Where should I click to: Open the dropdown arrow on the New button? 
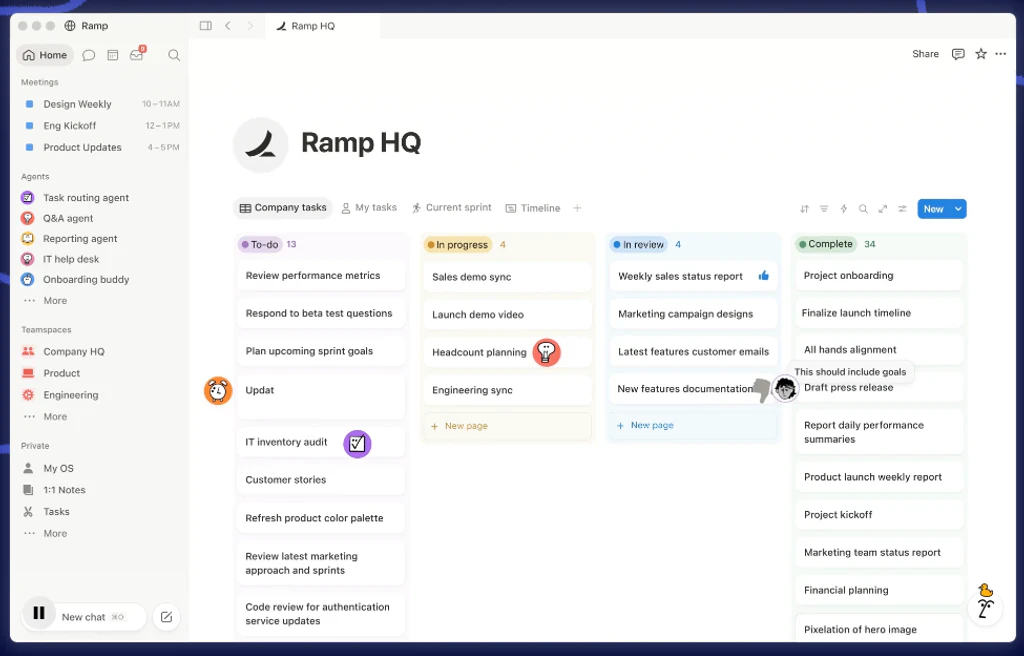[x=958, y=209]
